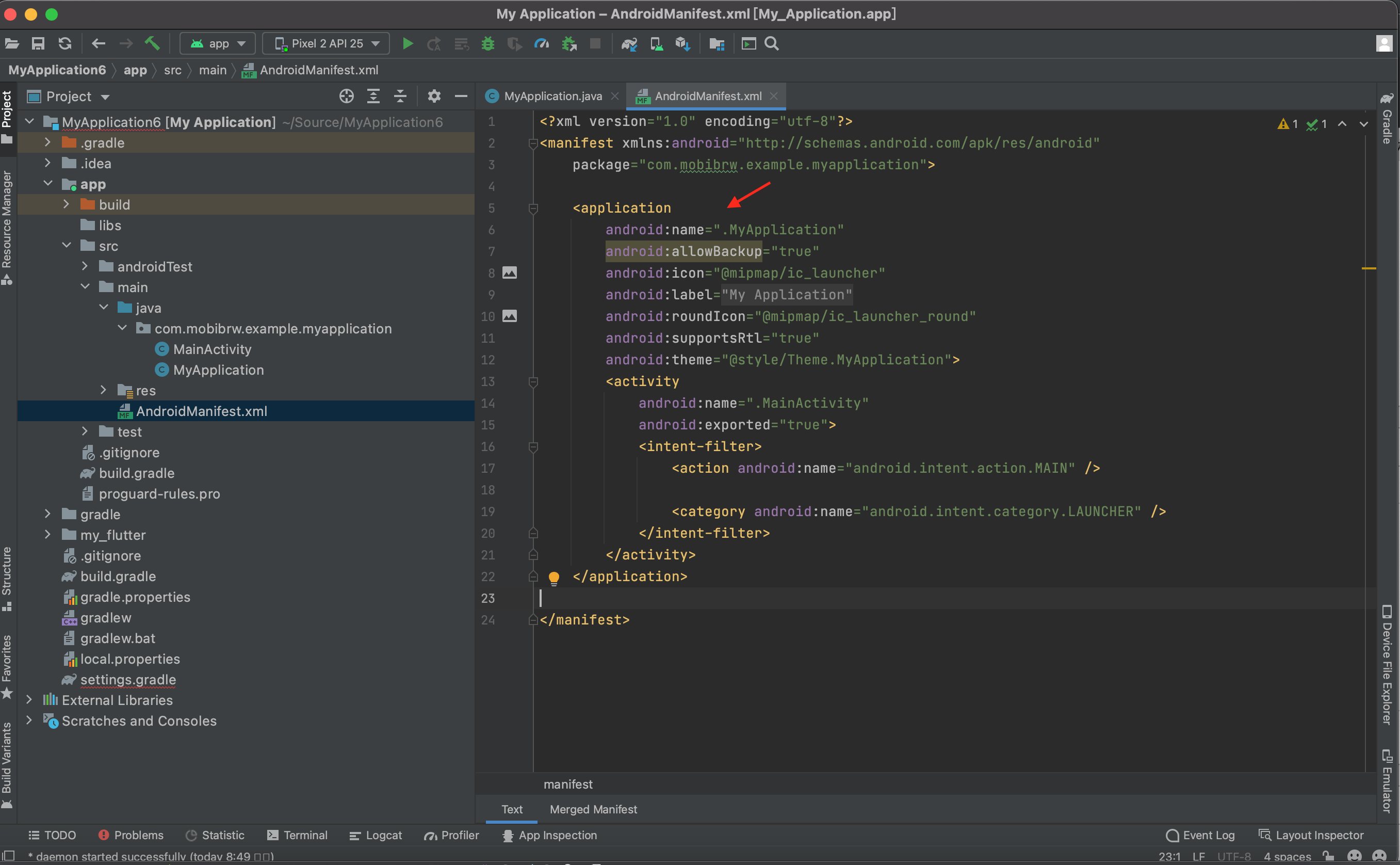The image size is (1400, 865).
Task: Toggle the Gradle side panel
Action: (1387, 118)
